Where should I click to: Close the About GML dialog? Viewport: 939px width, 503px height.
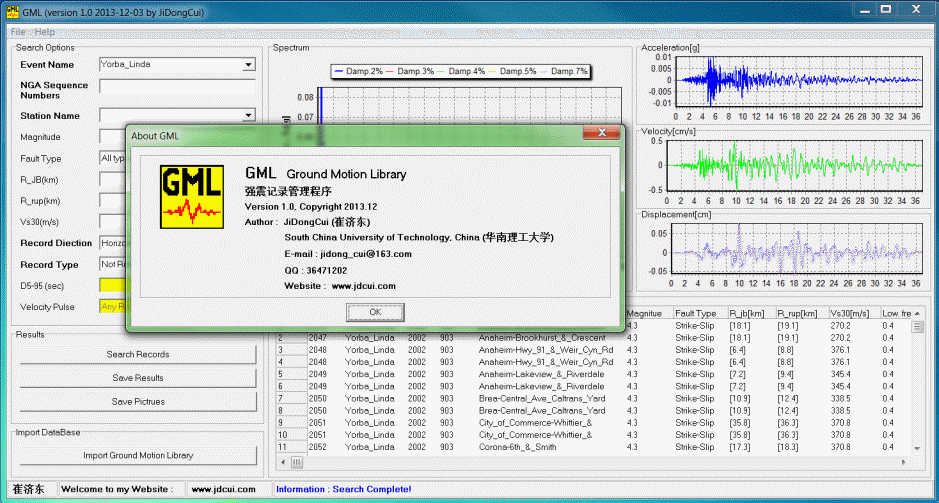[601, 132]
